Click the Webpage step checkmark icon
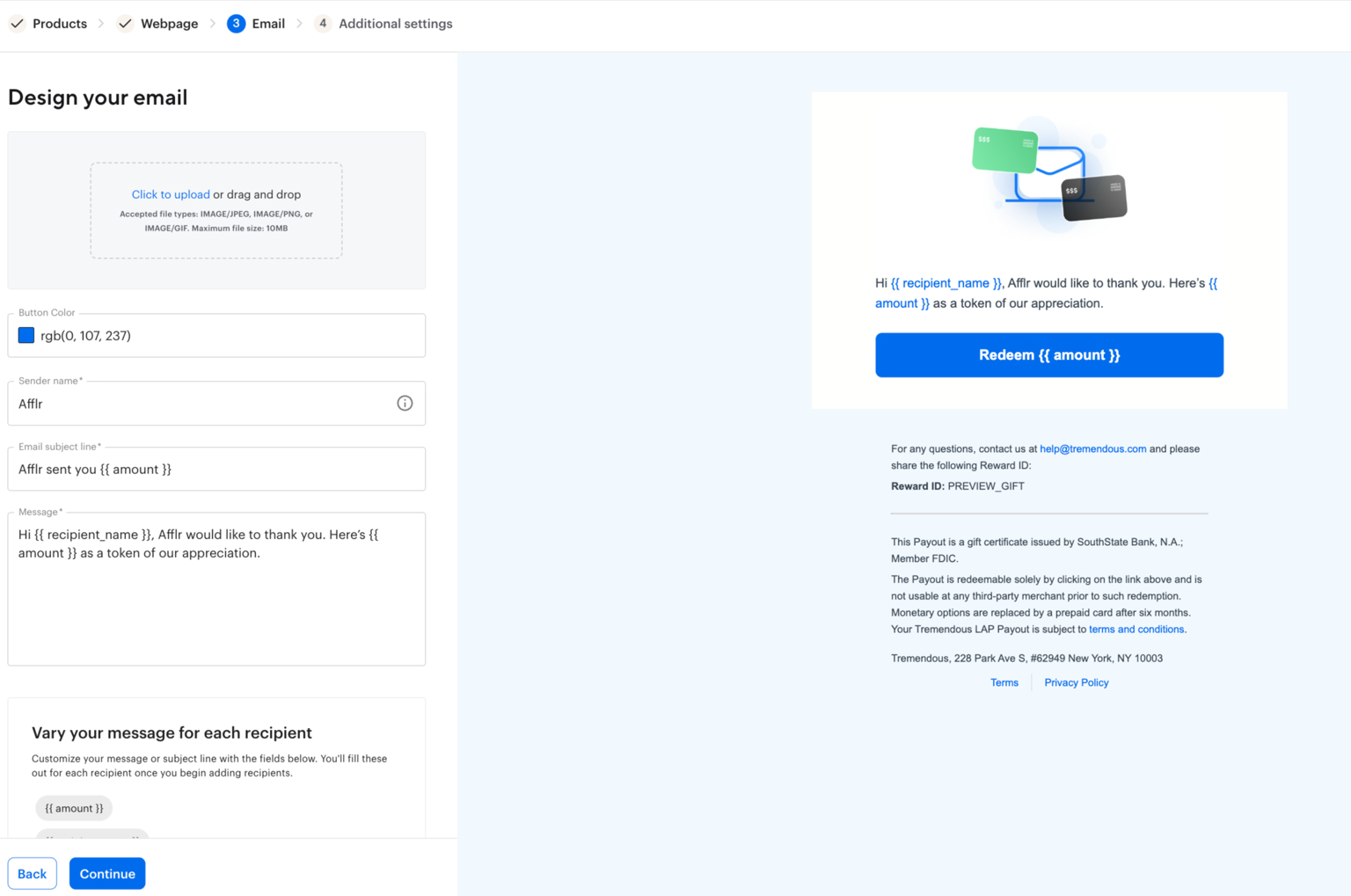 click(x=125, y=24)
